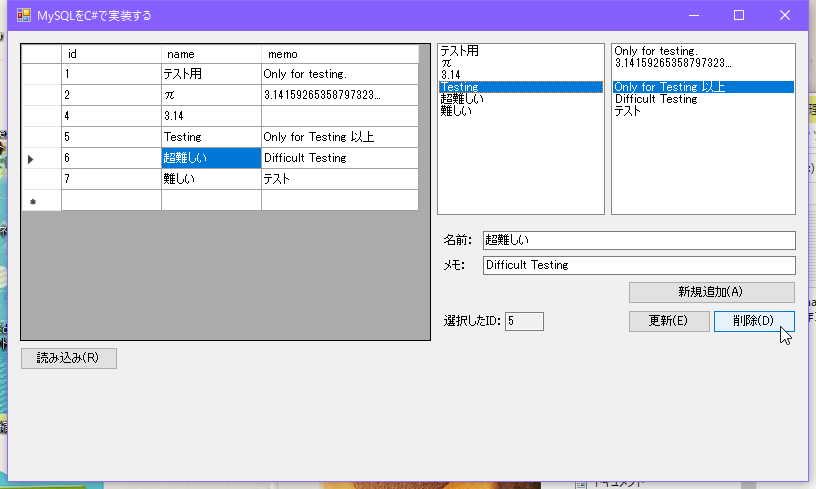Select grid memo cell Only for Testing 以上

(x=340, y=137)
